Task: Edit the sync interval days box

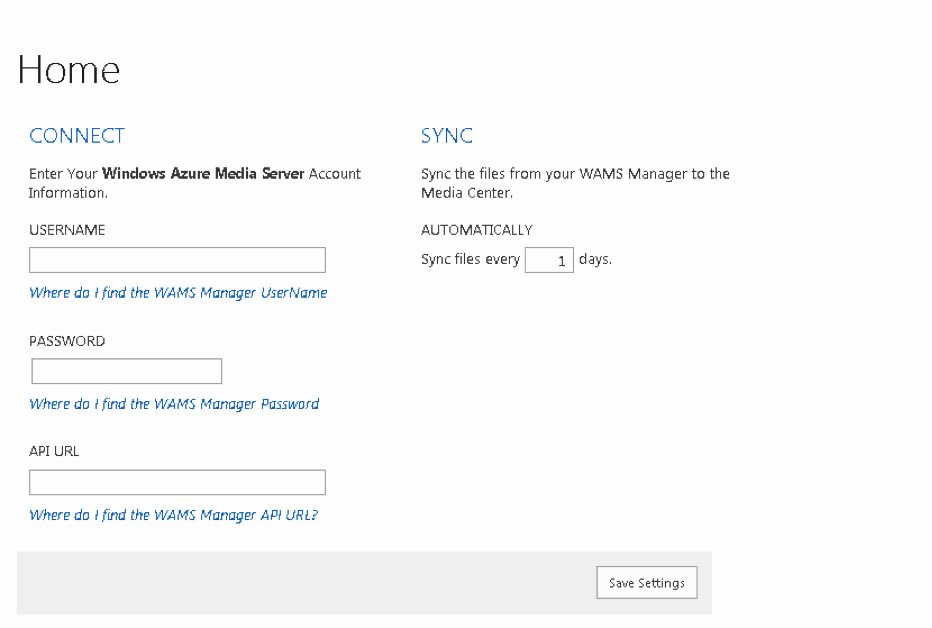Action: point(549,260)
